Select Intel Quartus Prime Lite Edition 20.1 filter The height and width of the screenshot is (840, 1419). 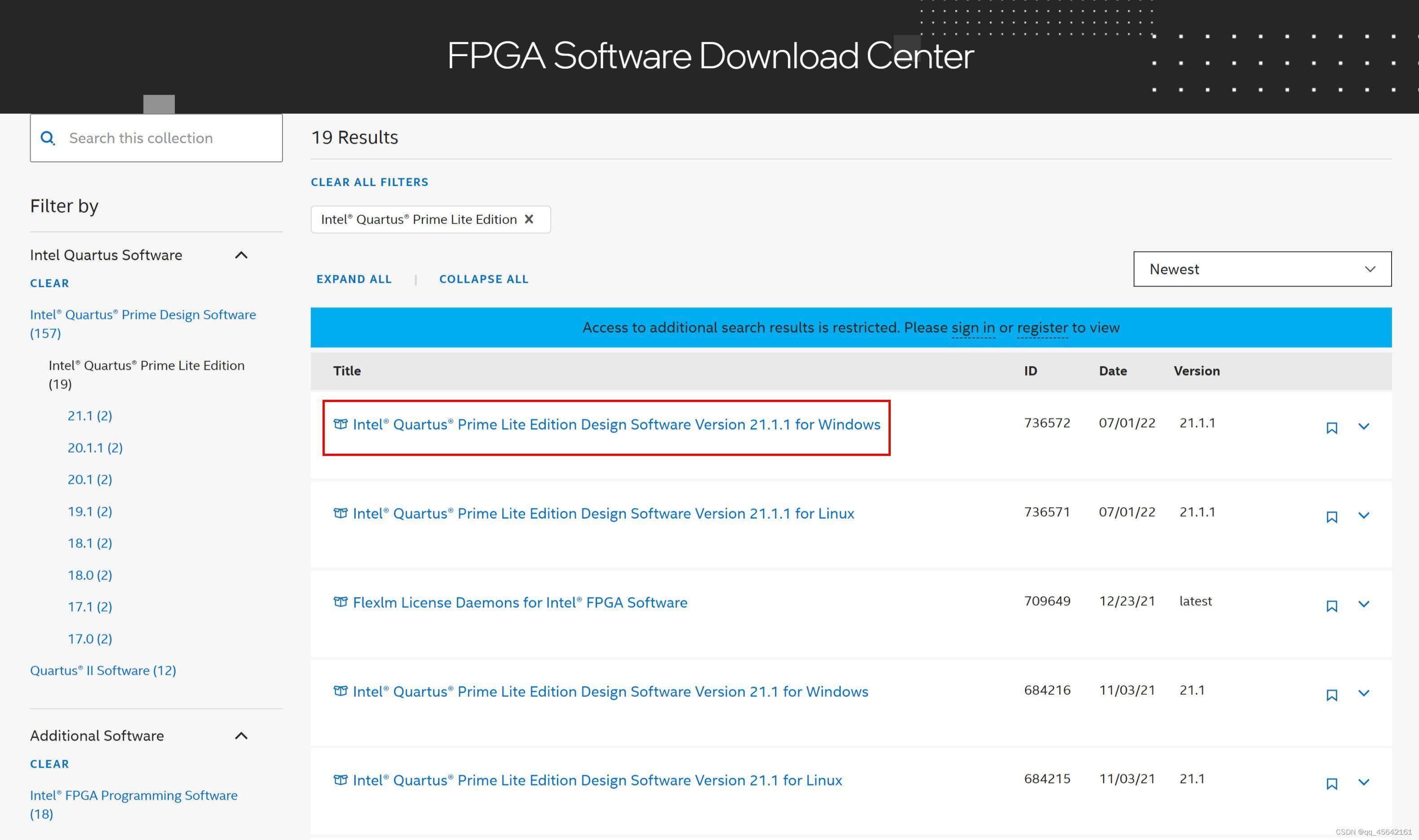pyautogui.click(x=89, y=479)
